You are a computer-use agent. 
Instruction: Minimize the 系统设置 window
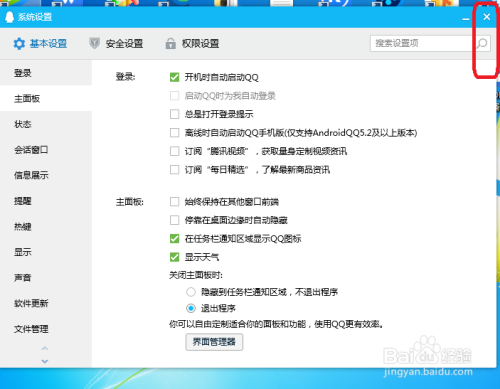pos(466,19)
